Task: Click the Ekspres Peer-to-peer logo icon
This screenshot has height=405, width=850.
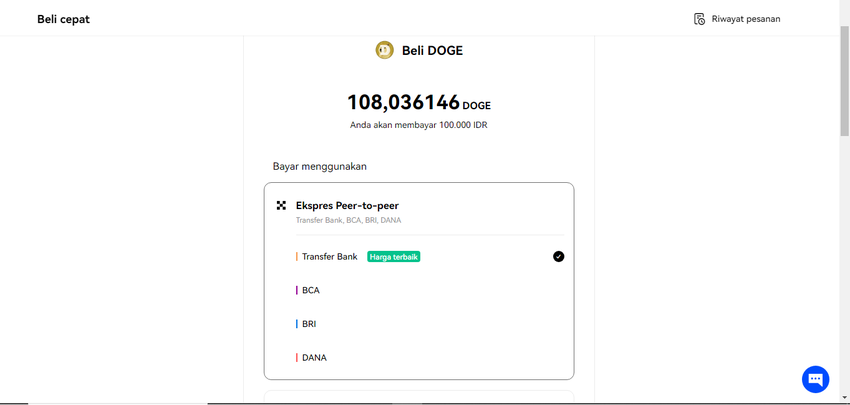Action: (282, 205)
